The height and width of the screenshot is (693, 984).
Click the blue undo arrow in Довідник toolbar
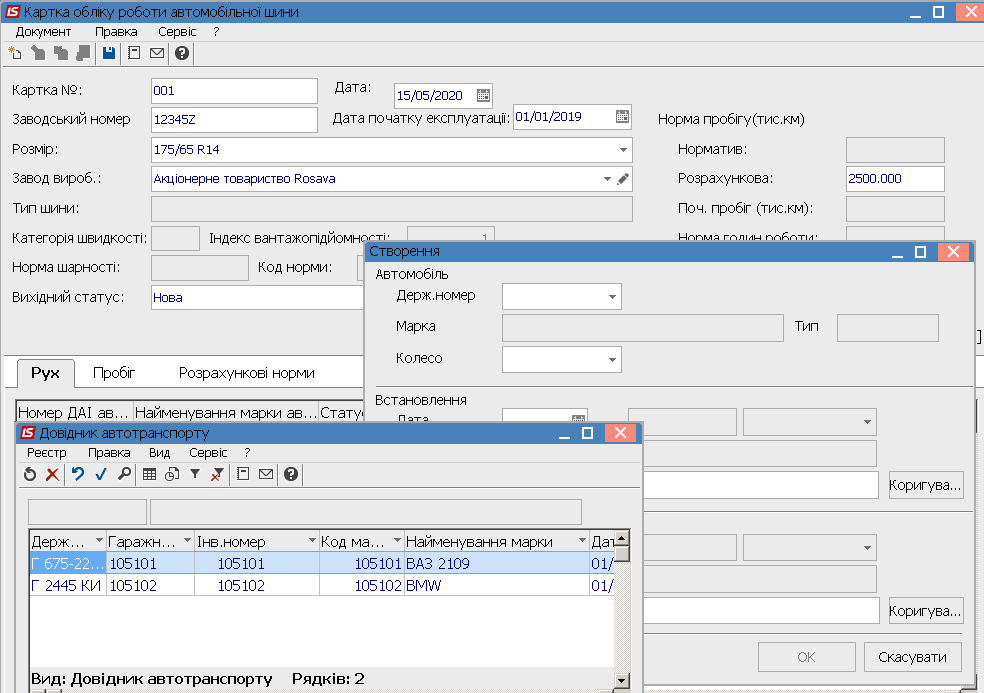(78, 475)
